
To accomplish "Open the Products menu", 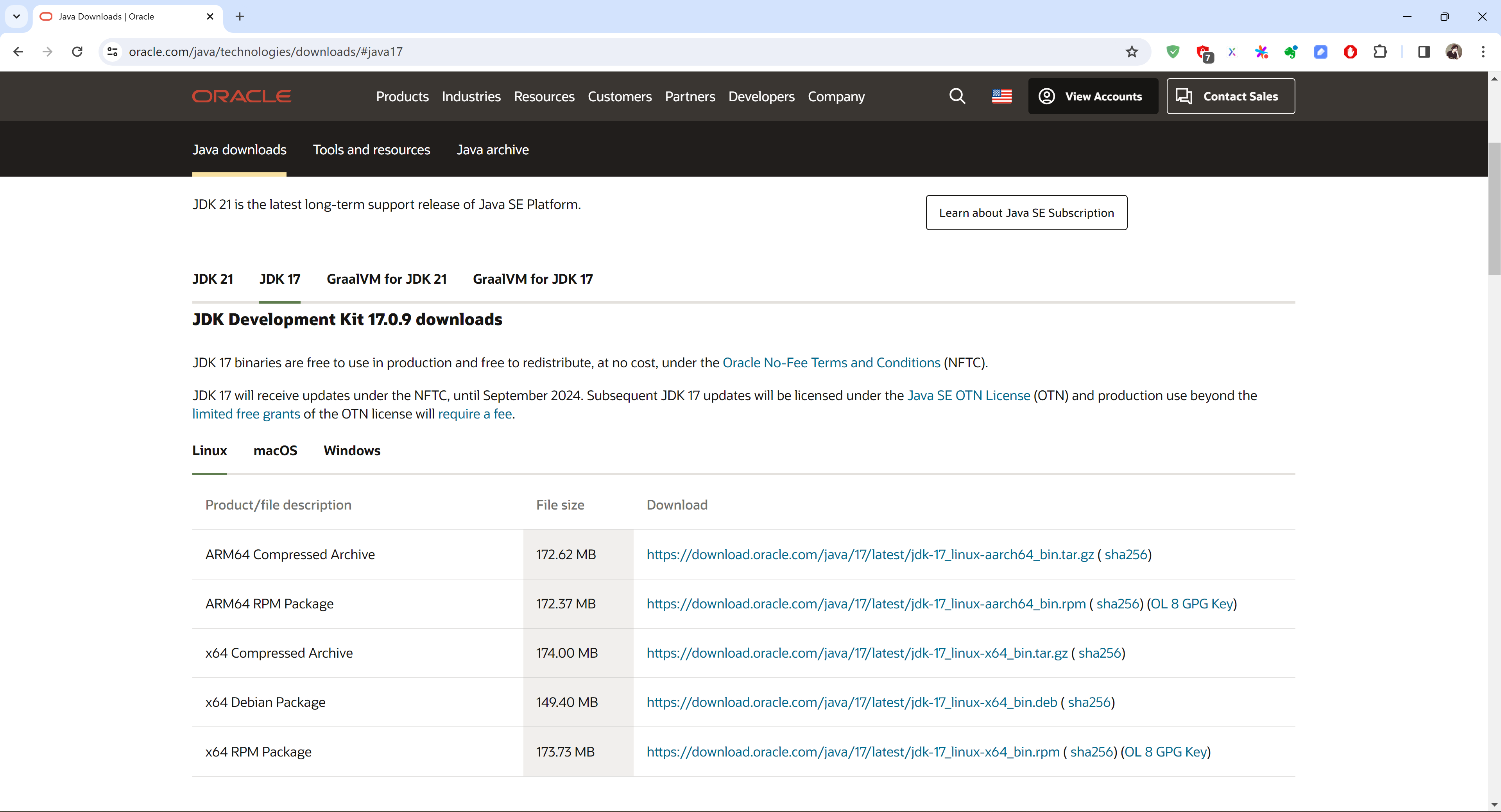I will 402,96.
